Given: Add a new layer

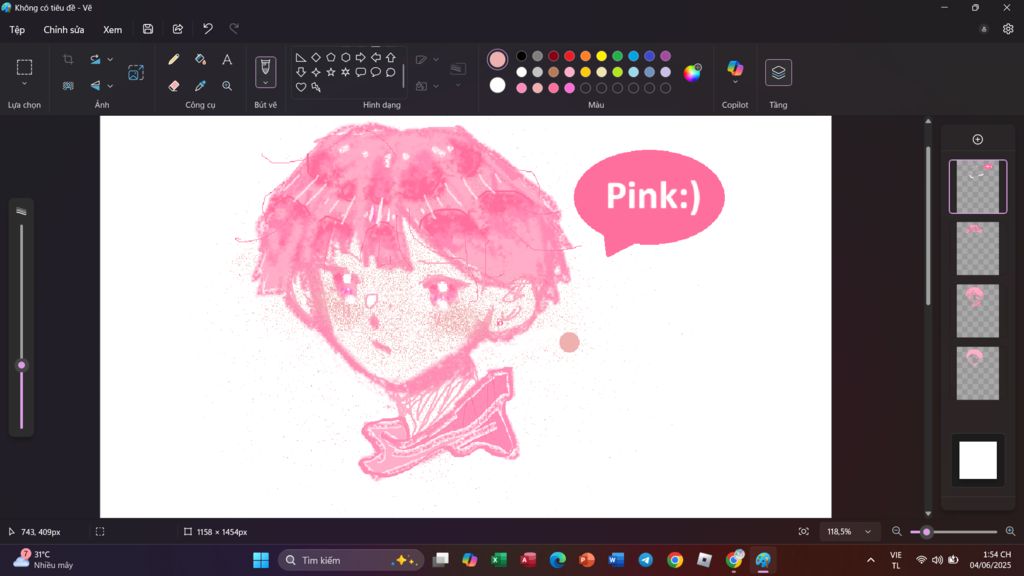Looking at the screenshot, I should pos(978,139).
